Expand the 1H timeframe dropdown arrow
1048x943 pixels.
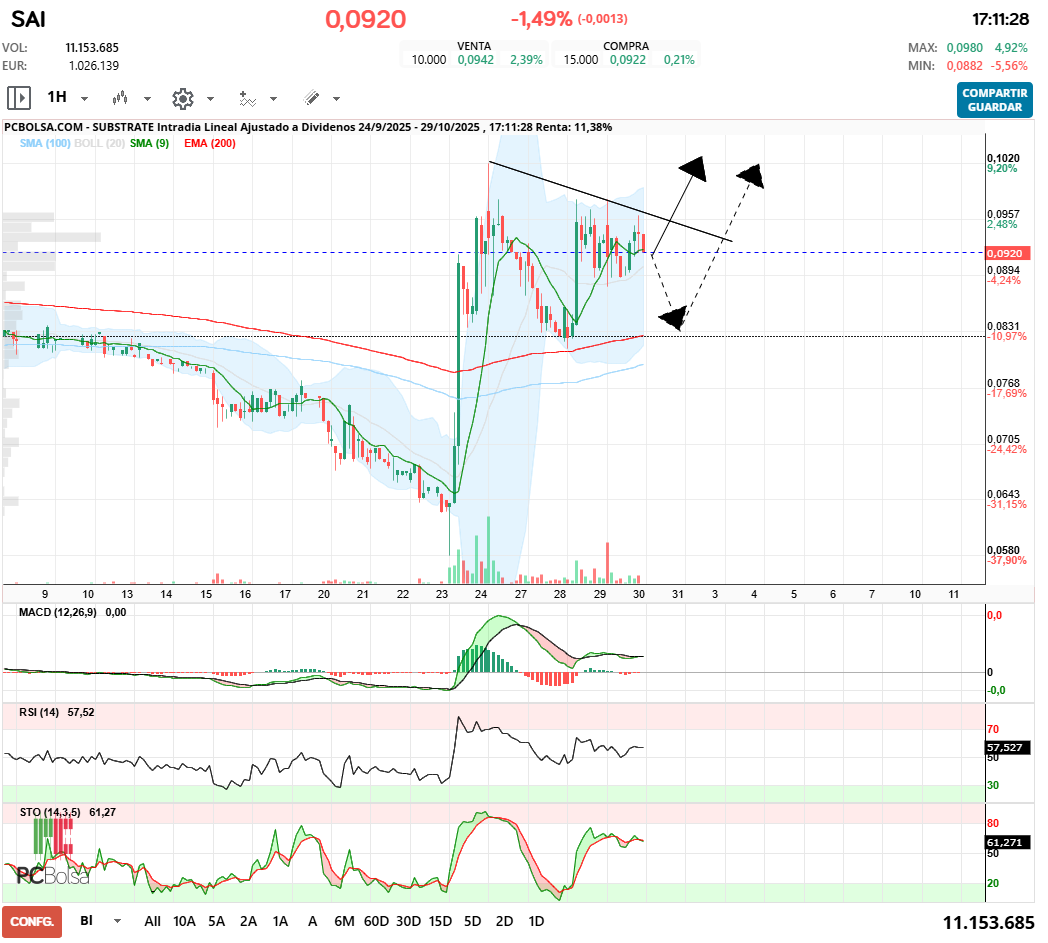[x=84, y=99]
